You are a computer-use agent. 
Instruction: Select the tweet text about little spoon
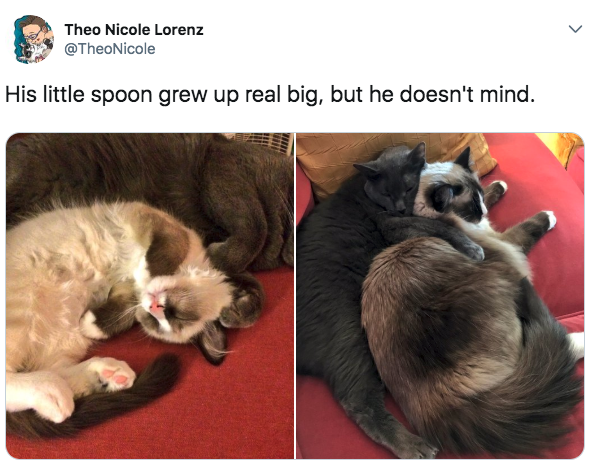pyautogui.click(x=270, y=94)
